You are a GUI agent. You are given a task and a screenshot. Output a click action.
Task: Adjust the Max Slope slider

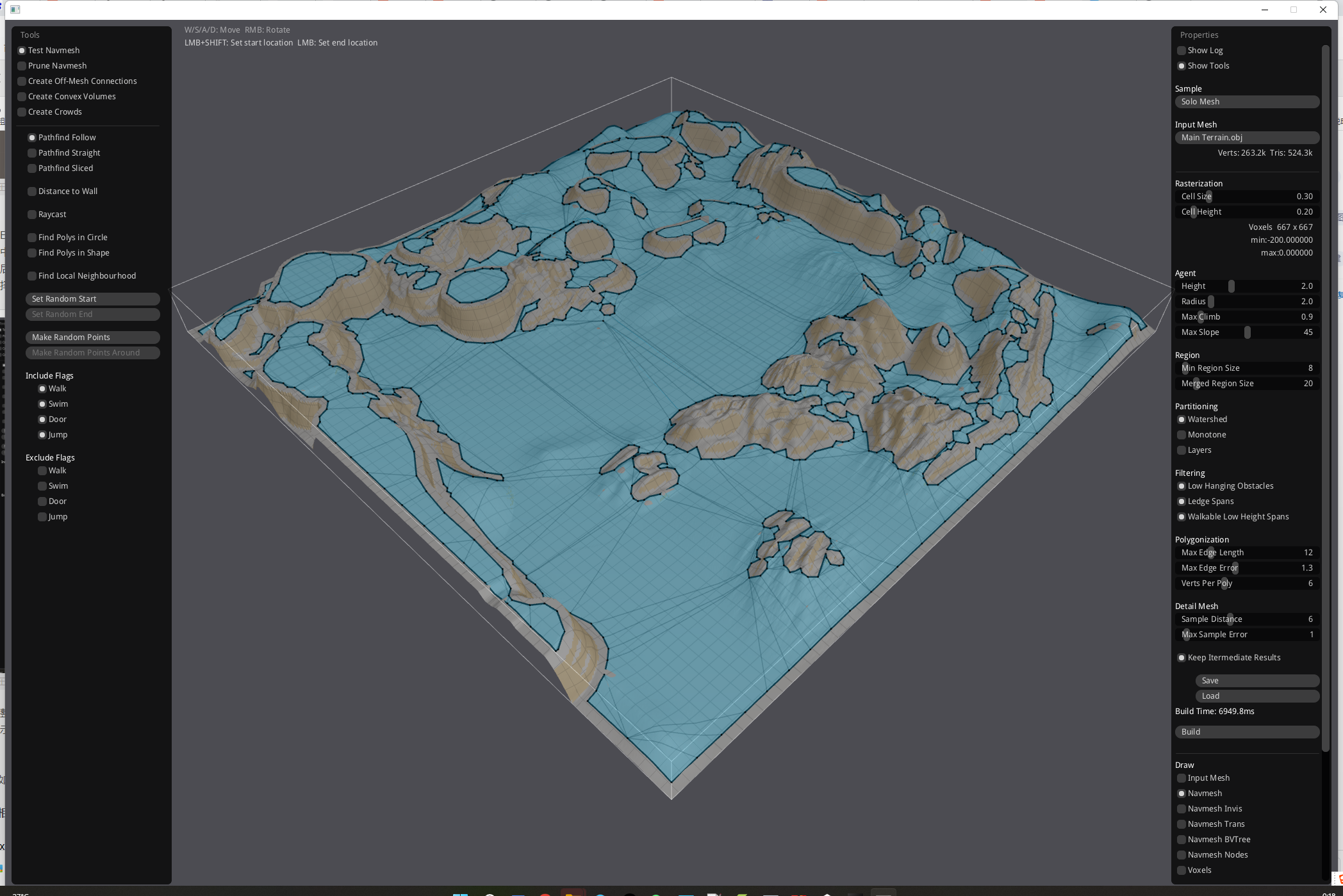(1247, 332)
